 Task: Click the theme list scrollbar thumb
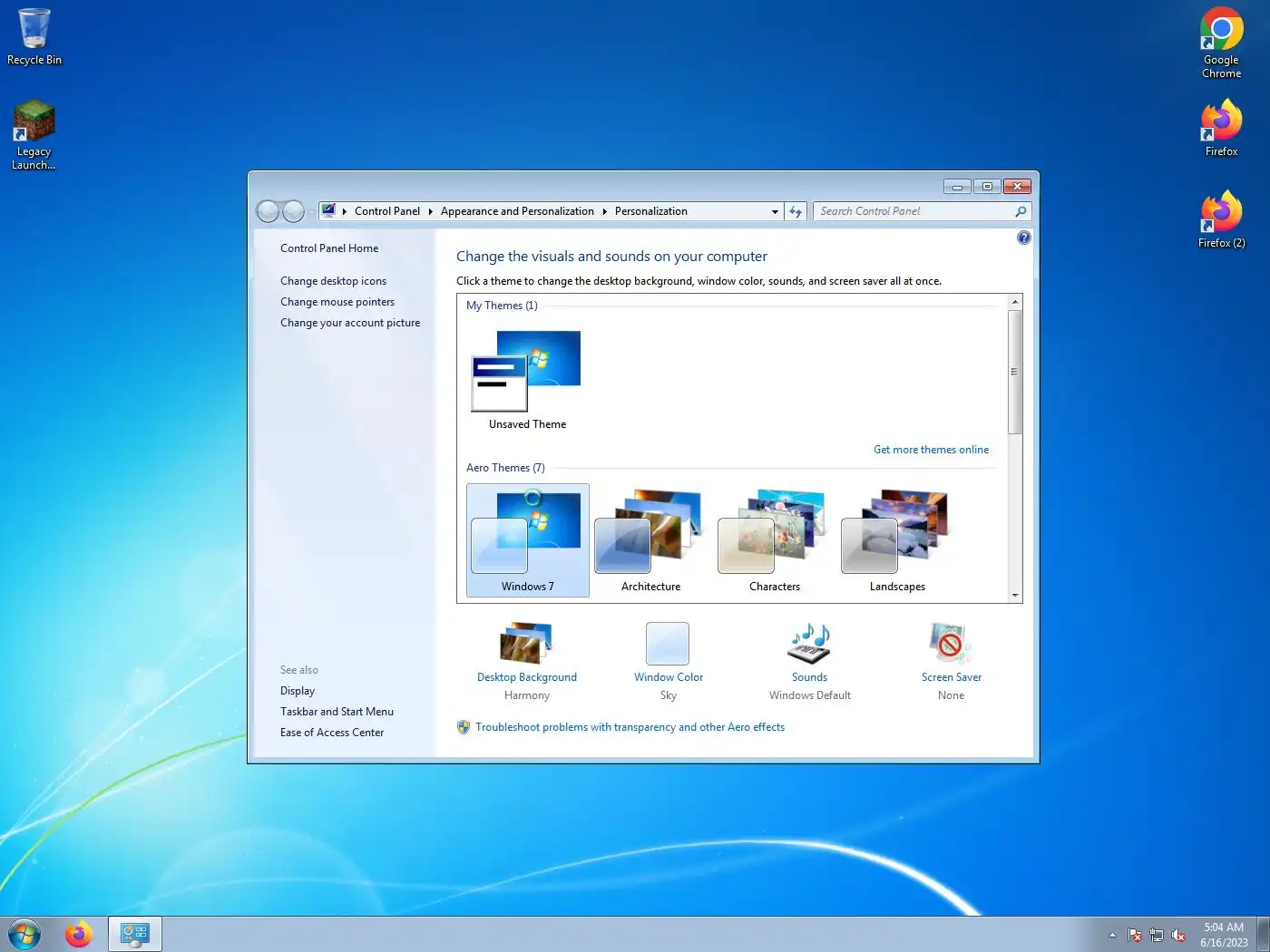[1015, 372]
